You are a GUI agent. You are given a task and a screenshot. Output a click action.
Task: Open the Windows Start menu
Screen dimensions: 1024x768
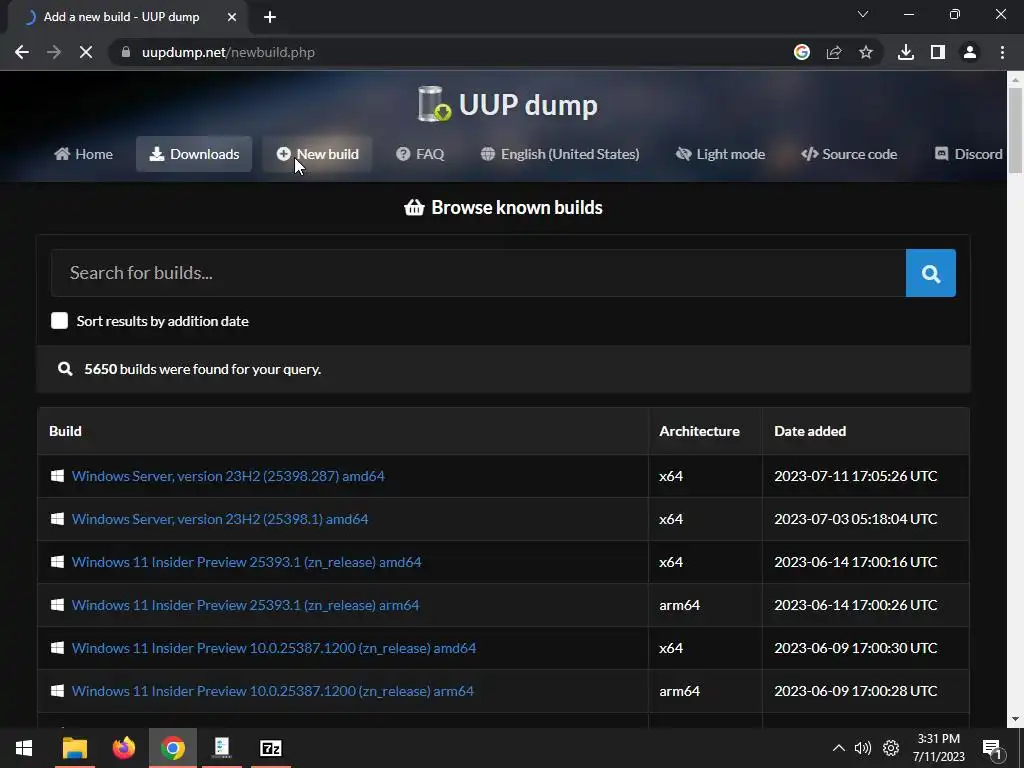24,748
